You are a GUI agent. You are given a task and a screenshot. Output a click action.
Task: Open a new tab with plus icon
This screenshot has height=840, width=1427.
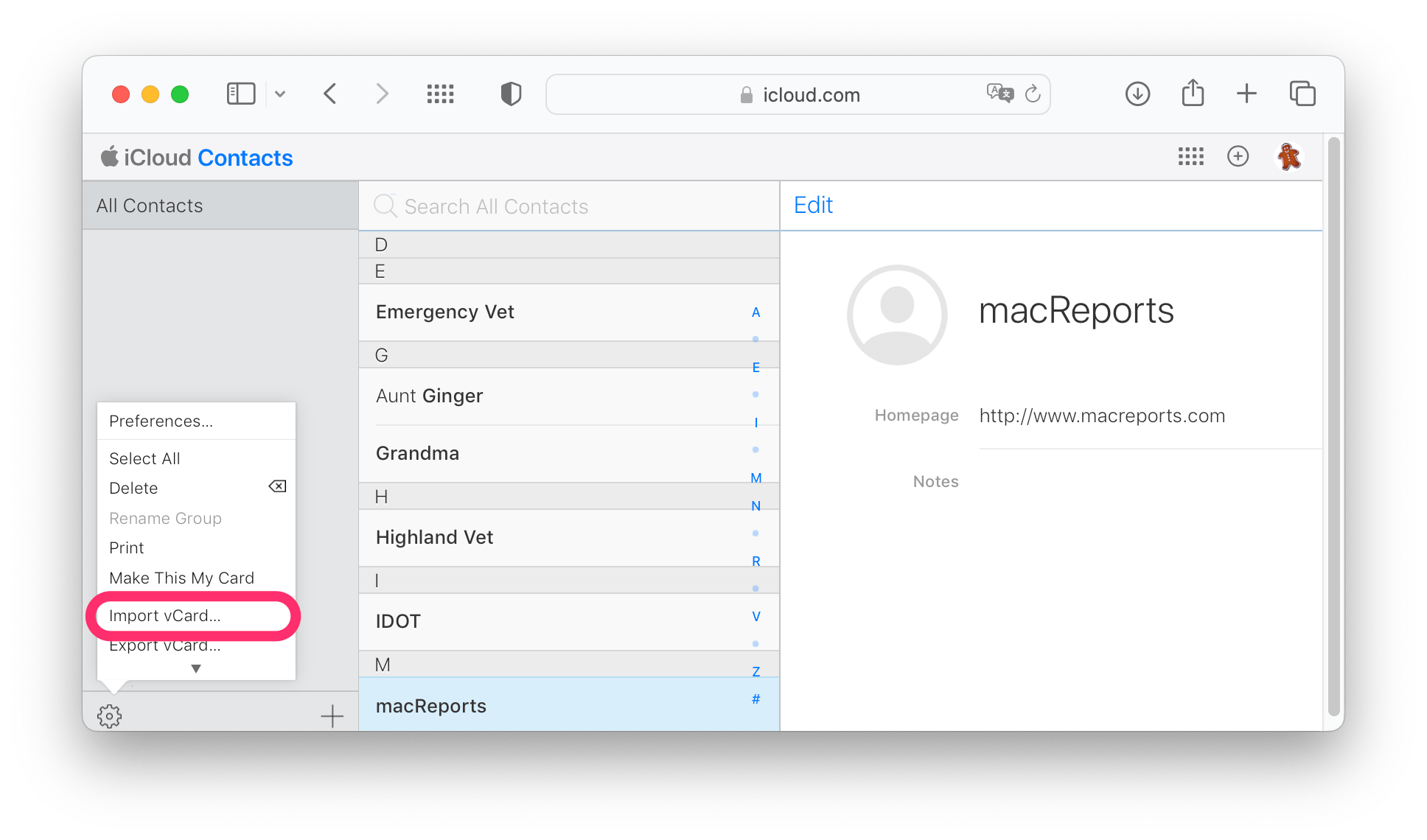tap(1246, 94)
